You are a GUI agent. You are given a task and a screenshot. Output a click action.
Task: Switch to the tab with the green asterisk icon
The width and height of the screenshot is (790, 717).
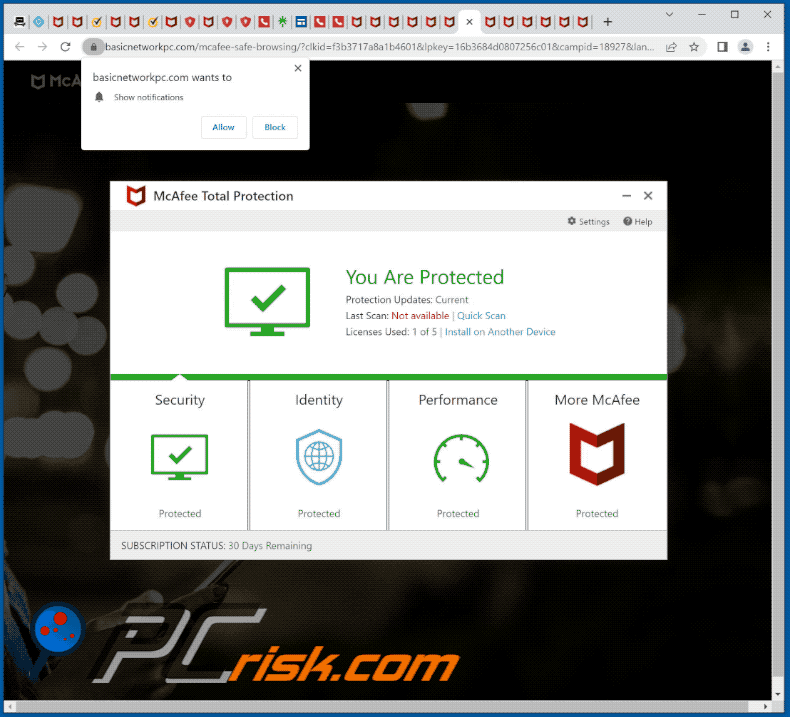point(283,22)
